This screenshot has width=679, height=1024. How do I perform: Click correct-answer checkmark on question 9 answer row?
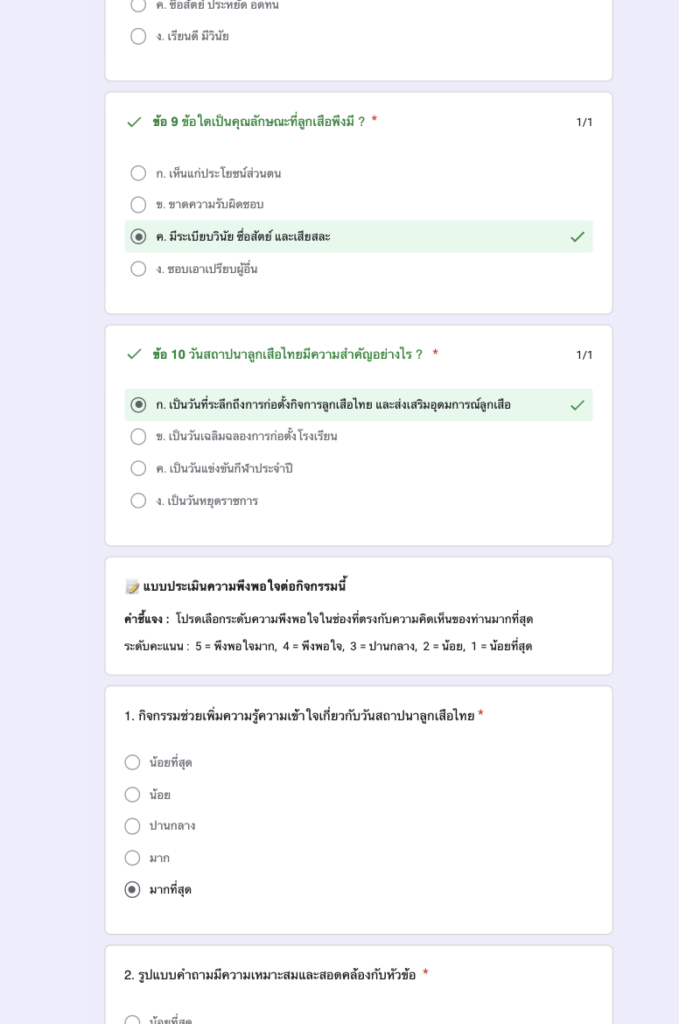click(577, 237)
